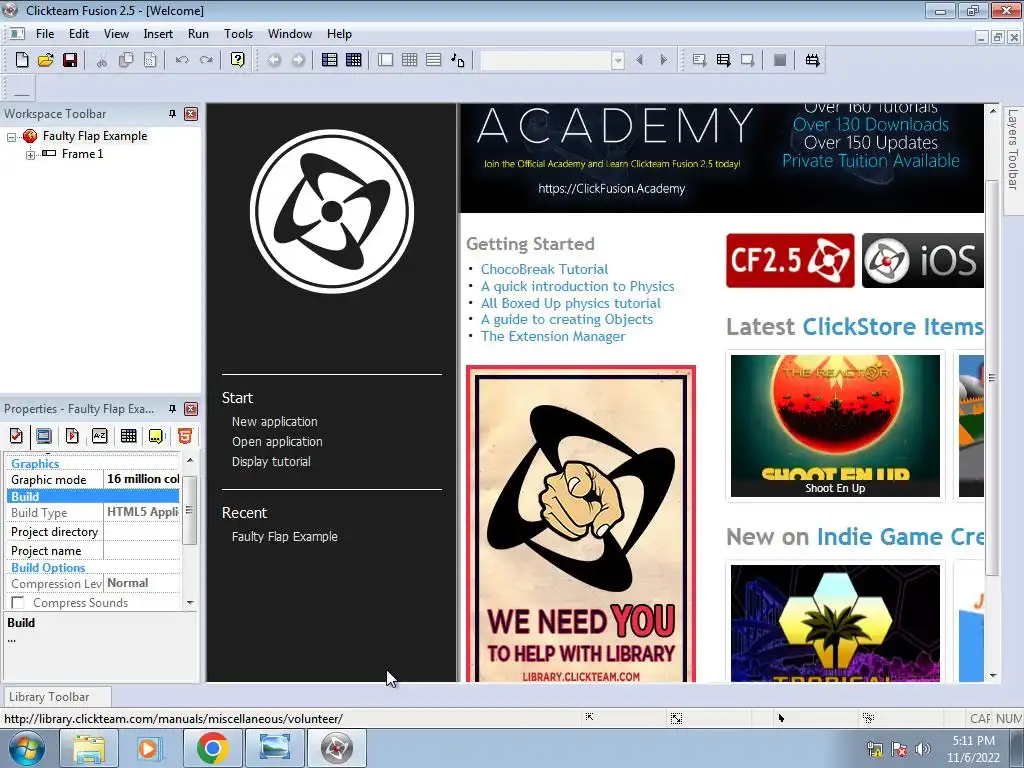
Task: Click the Display tutorial link
Action: 271,462
